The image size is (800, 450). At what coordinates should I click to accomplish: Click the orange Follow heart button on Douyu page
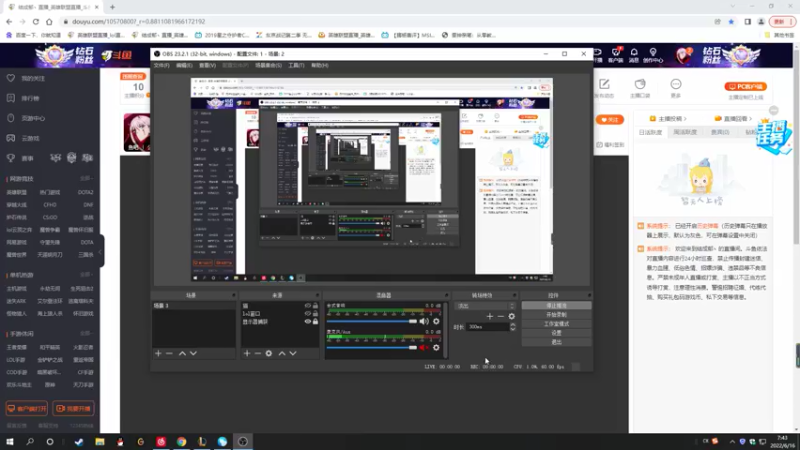coord(610,120)
